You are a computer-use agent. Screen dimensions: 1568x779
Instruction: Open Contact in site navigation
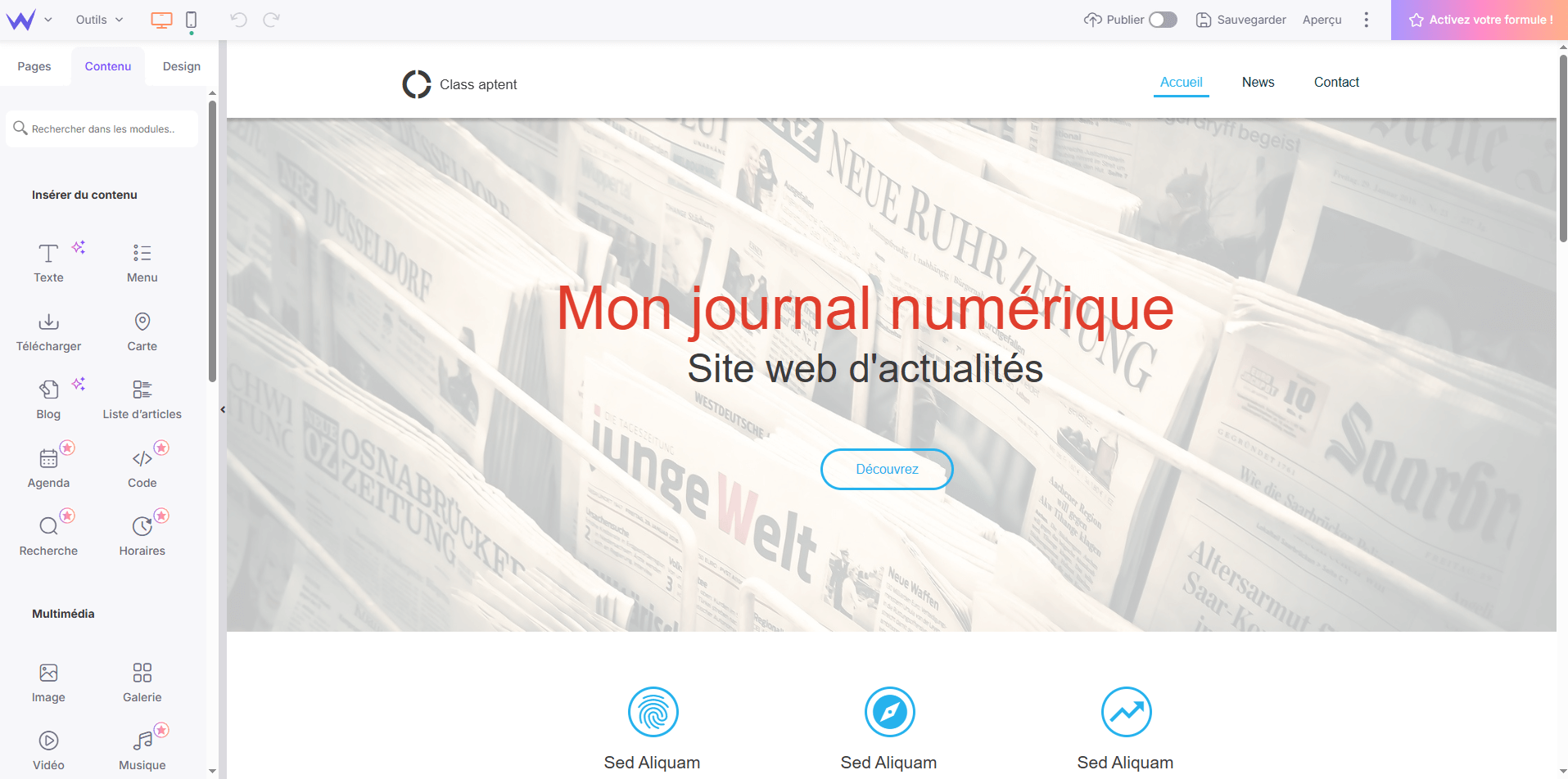pyautogui.click(x=1336, y=83)
